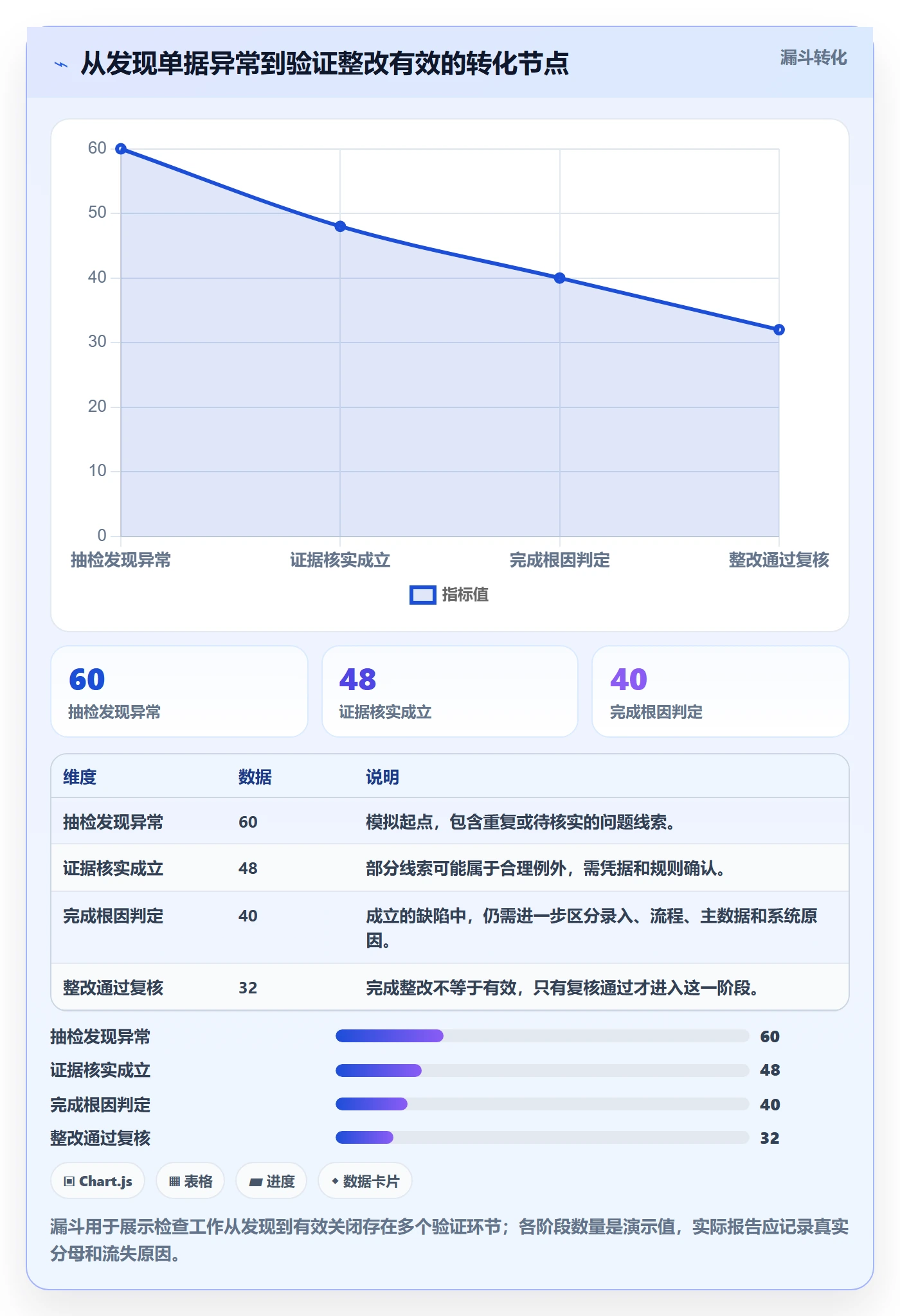
Task: Click the data point at 整改通过复核 on the line
Action: coord(779,330)
